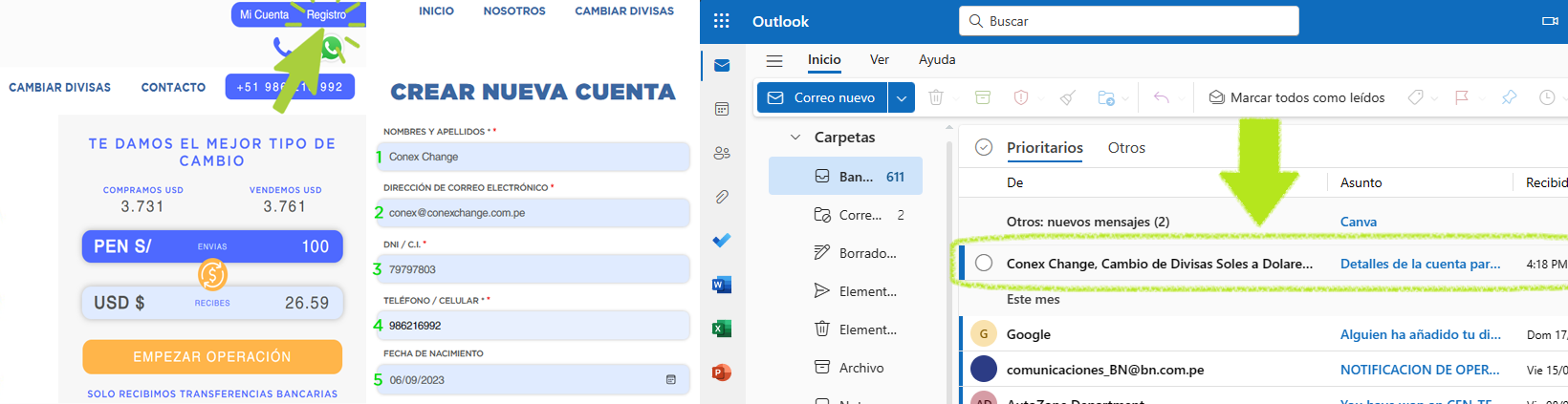The image size is (1568, 404).
Task: Open People contacts in the sidebar
Action: 722,153
